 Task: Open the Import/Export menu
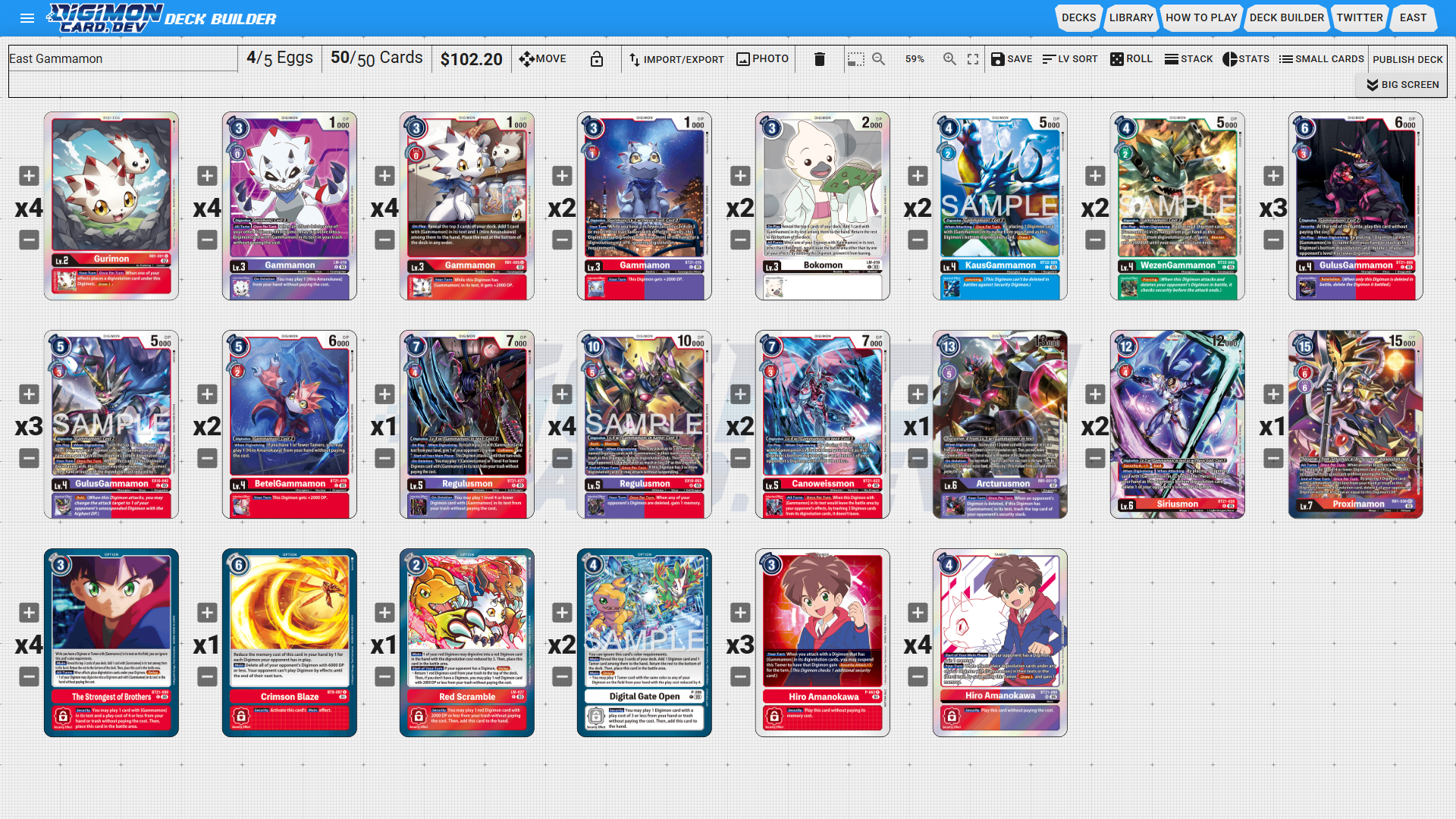[676, 59]
